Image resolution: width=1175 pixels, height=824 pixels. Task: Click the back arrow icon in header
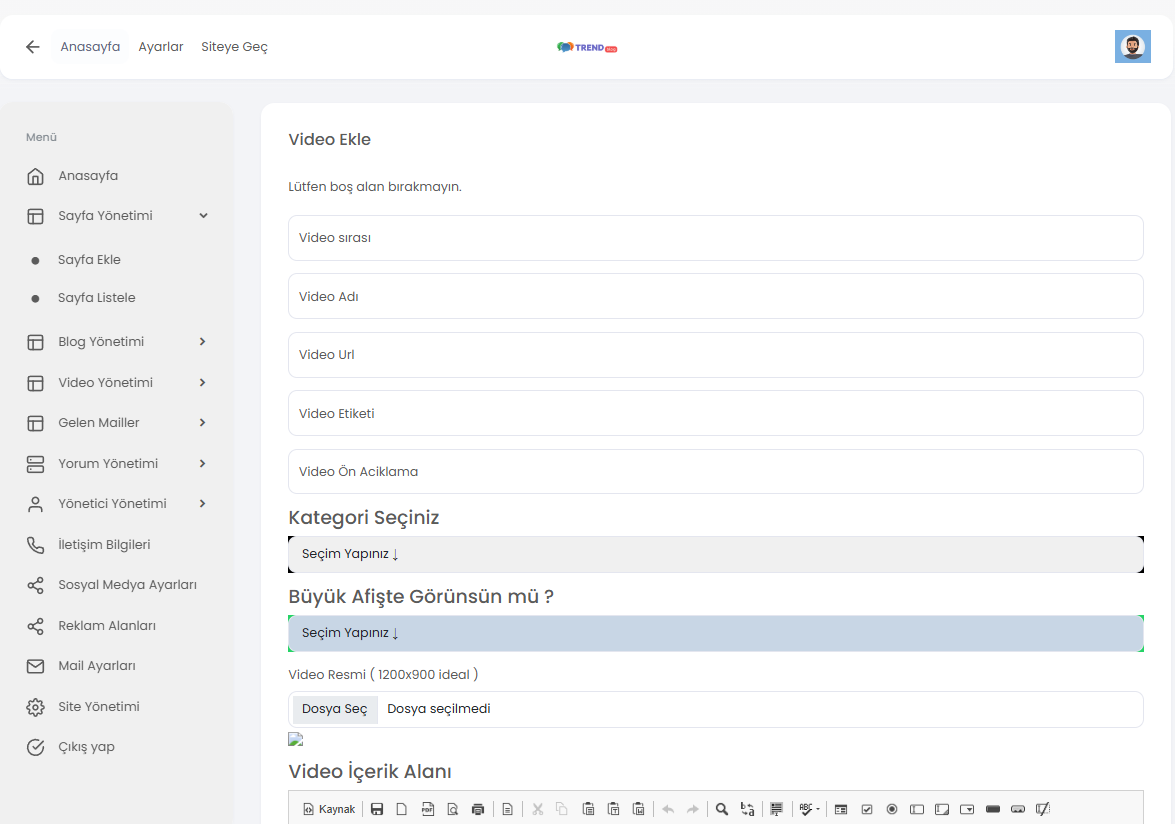(32, 47)
